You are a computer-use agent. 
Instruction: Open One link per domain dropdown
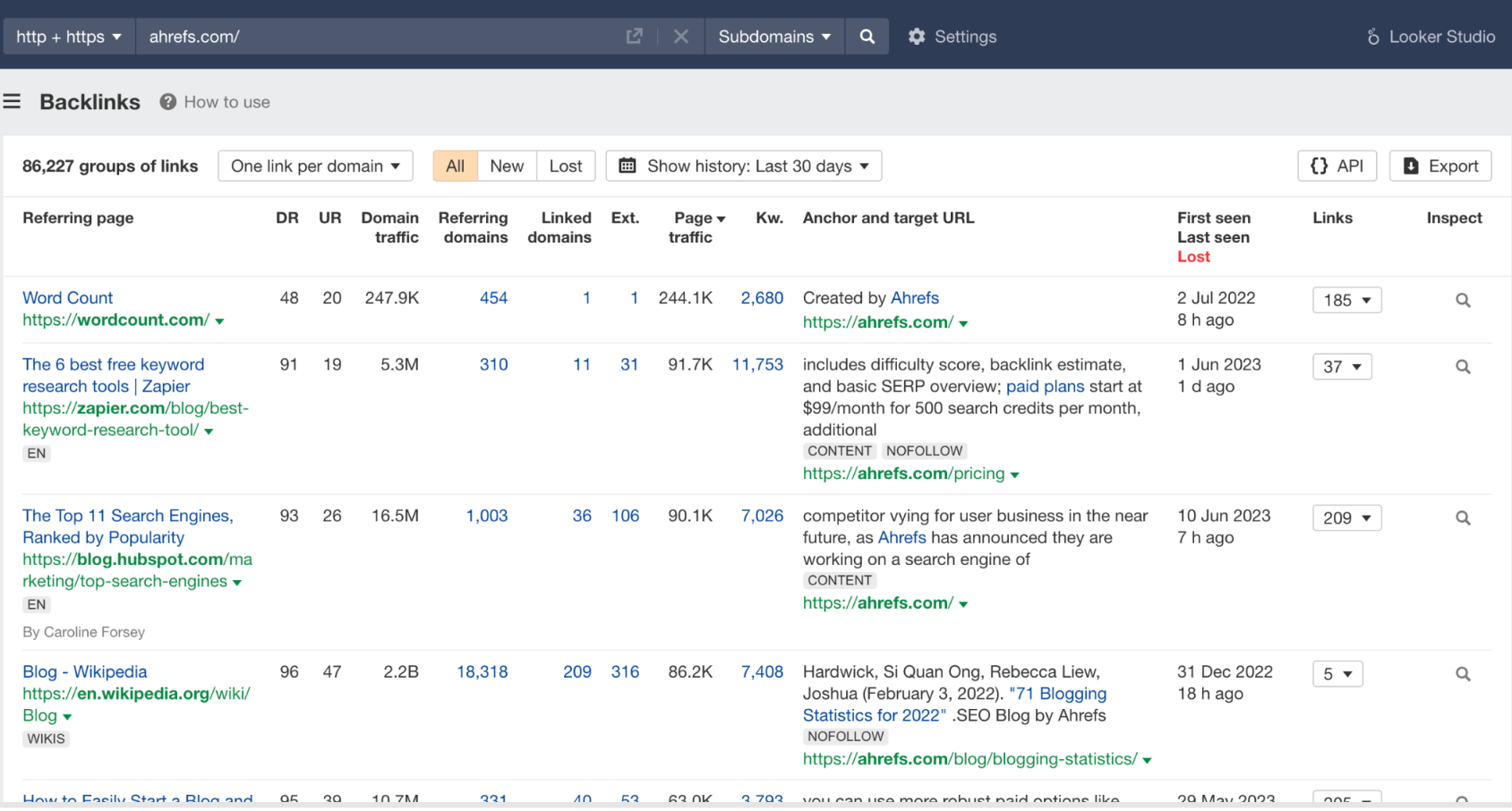coord(315,166)
